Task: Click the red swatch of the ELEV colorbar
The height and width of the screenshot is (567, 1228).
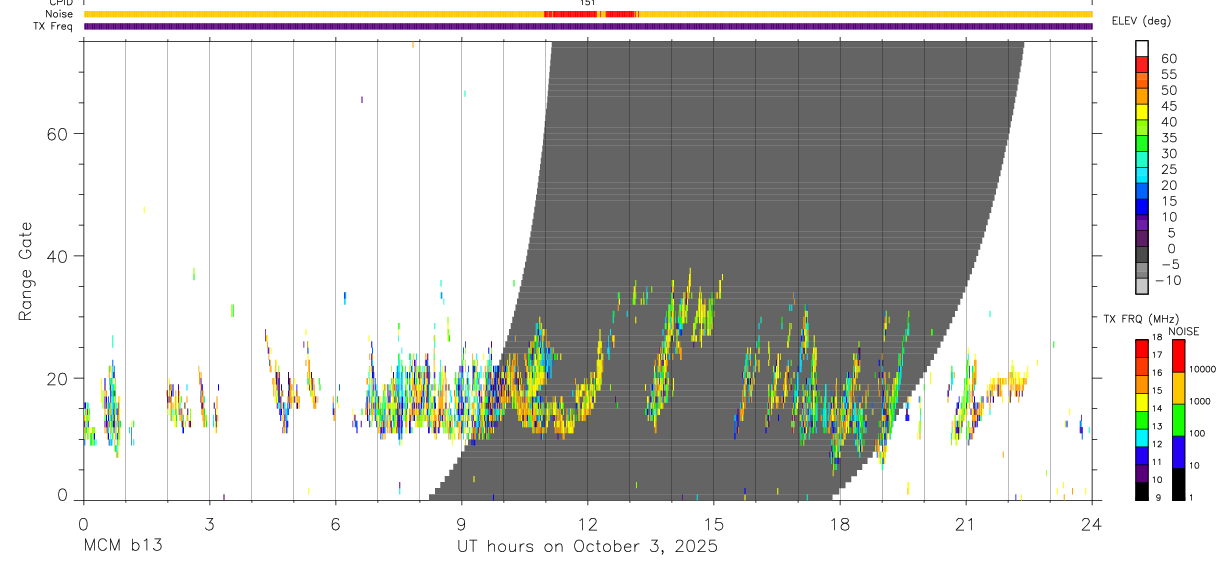Action: pos(1142,64)
